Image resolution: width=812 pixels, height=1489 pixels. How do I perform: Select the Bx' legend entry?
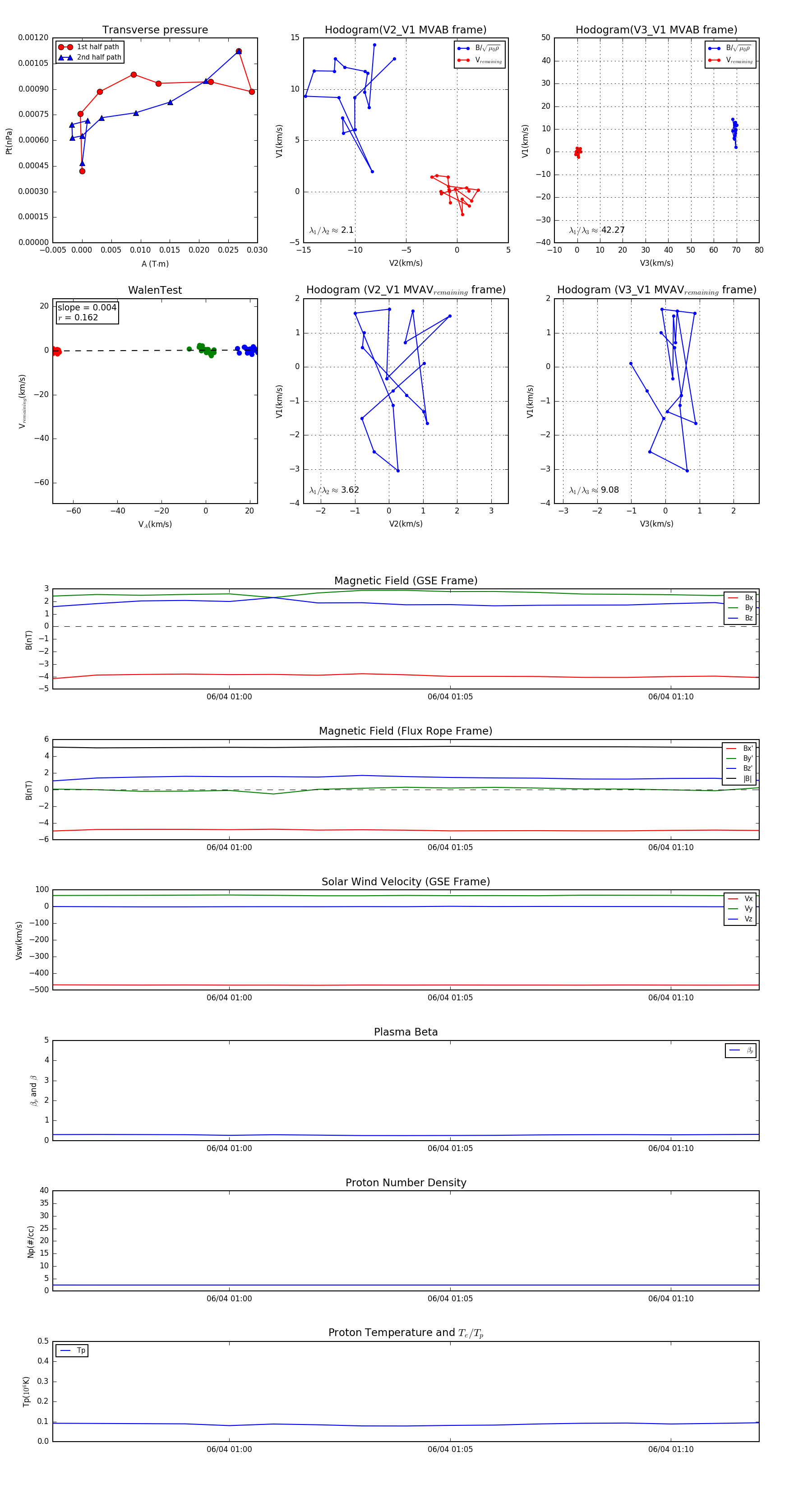740,749
